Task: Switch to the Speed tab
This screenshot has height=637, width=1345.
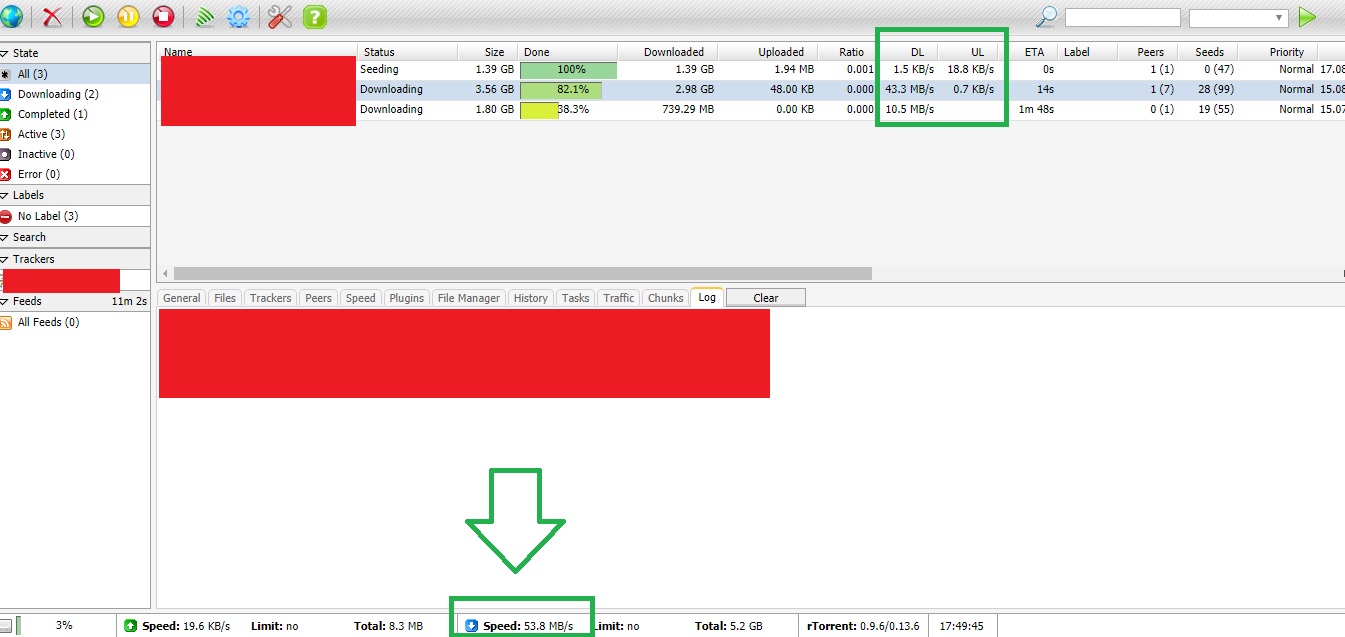Action: pos(360,298)
